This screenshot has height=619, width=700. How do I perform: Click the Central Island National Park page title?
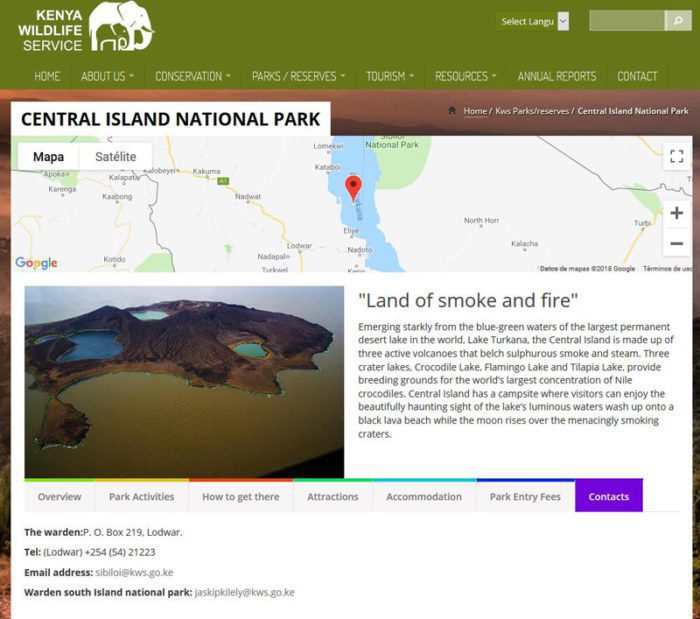[x=171, y=119]
